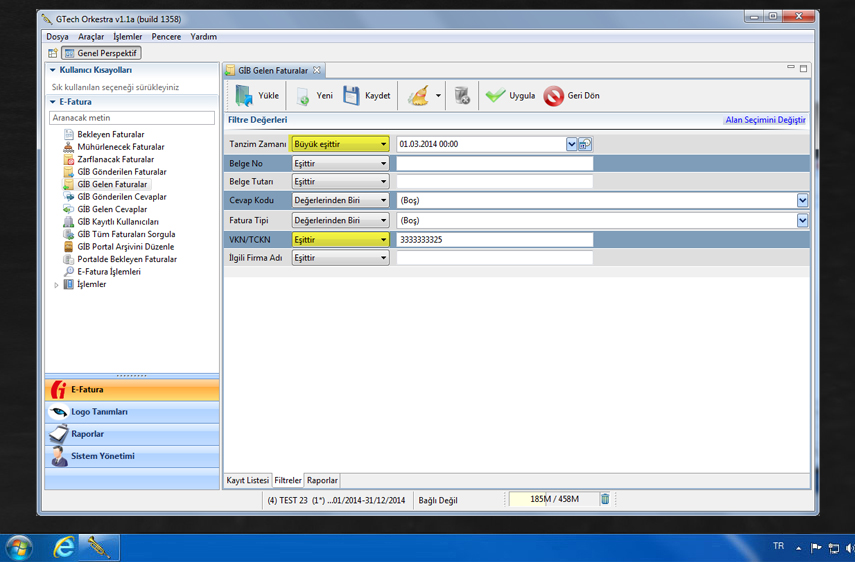Viewport: 855px width, 562px height.
Task: Open VKN/TCKN operator dropdown
Action: pyautogui.click(x=340, y=239)
